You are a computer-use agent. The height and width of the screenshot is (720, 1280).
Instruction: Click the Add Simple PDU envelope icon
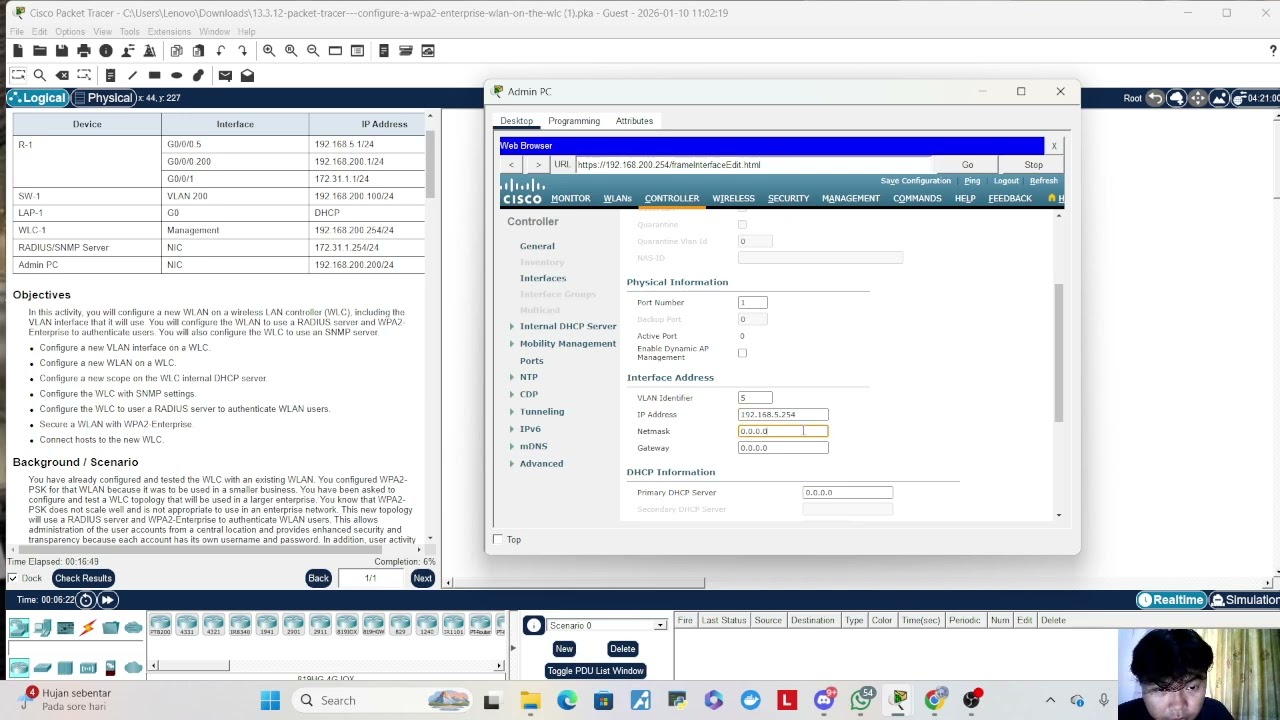pos(225,75)
